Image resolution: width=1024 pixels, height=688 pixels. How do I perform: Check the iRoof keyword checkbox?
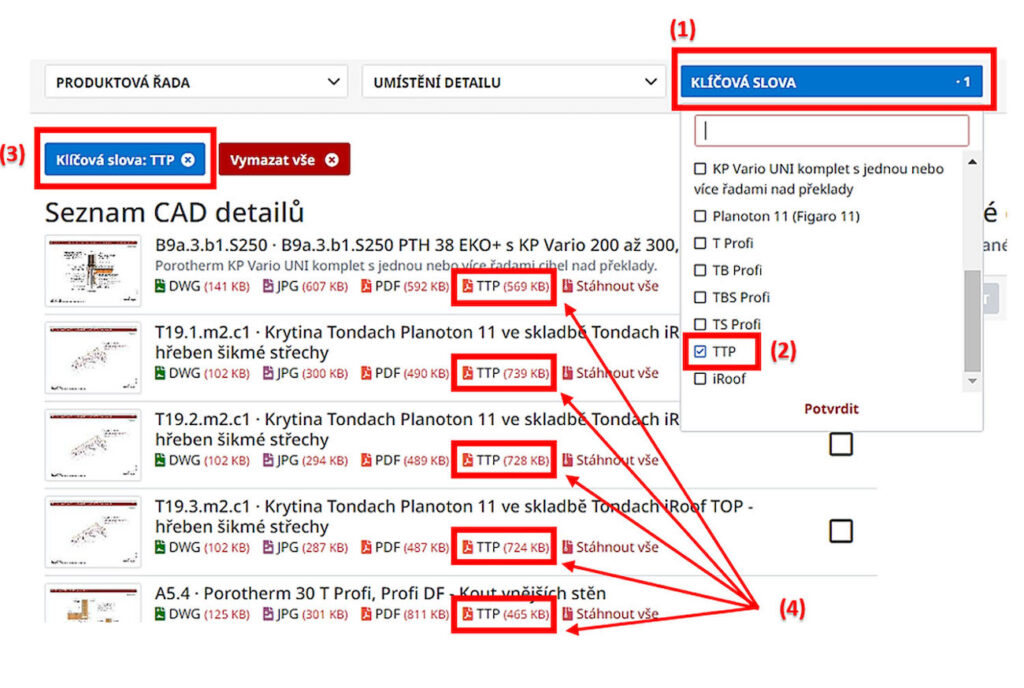tap(700, 379)
